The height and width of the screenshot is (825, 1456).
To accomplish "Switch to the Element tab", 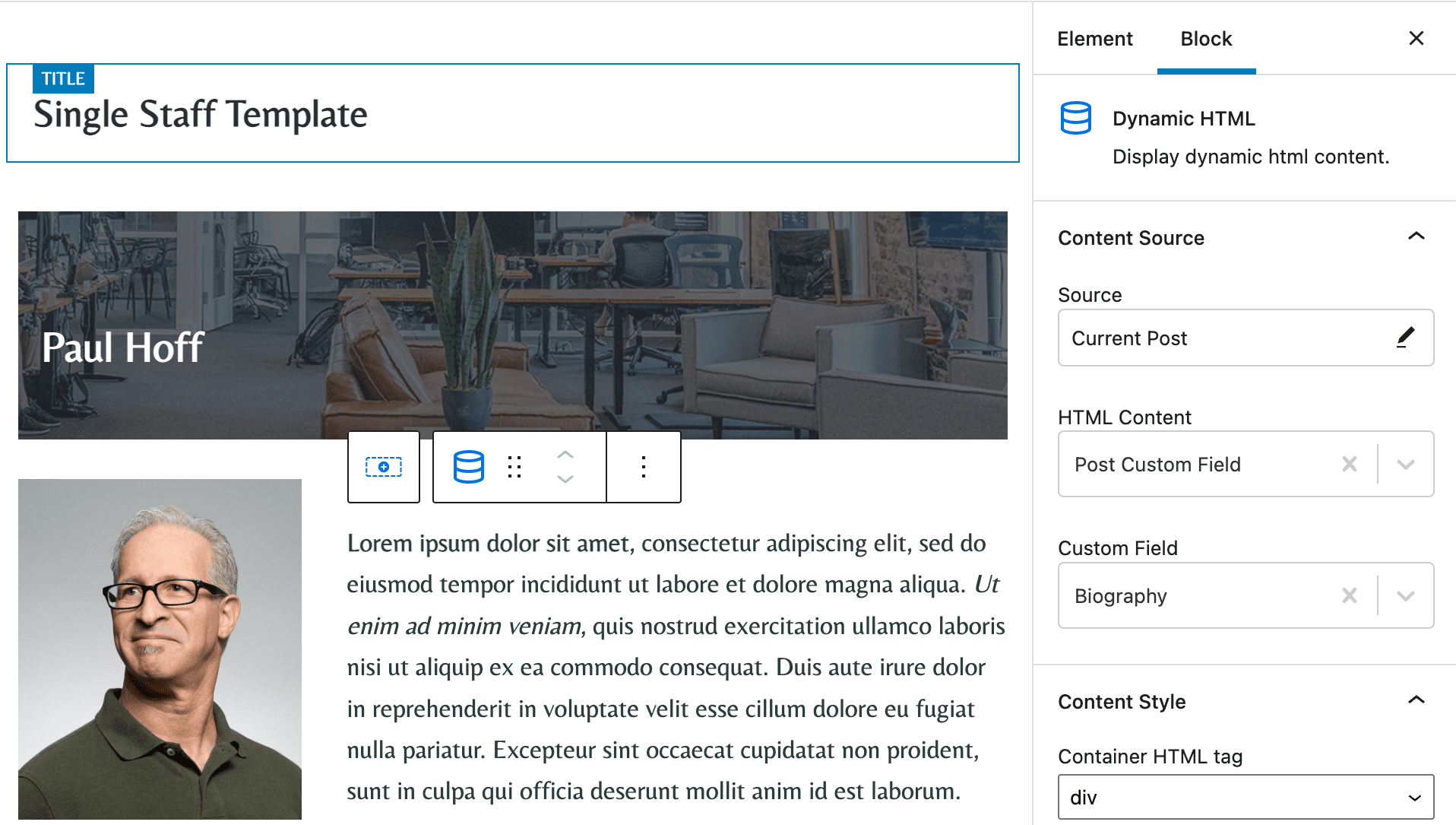I will pyautogui.click(x=1094, y=38).
